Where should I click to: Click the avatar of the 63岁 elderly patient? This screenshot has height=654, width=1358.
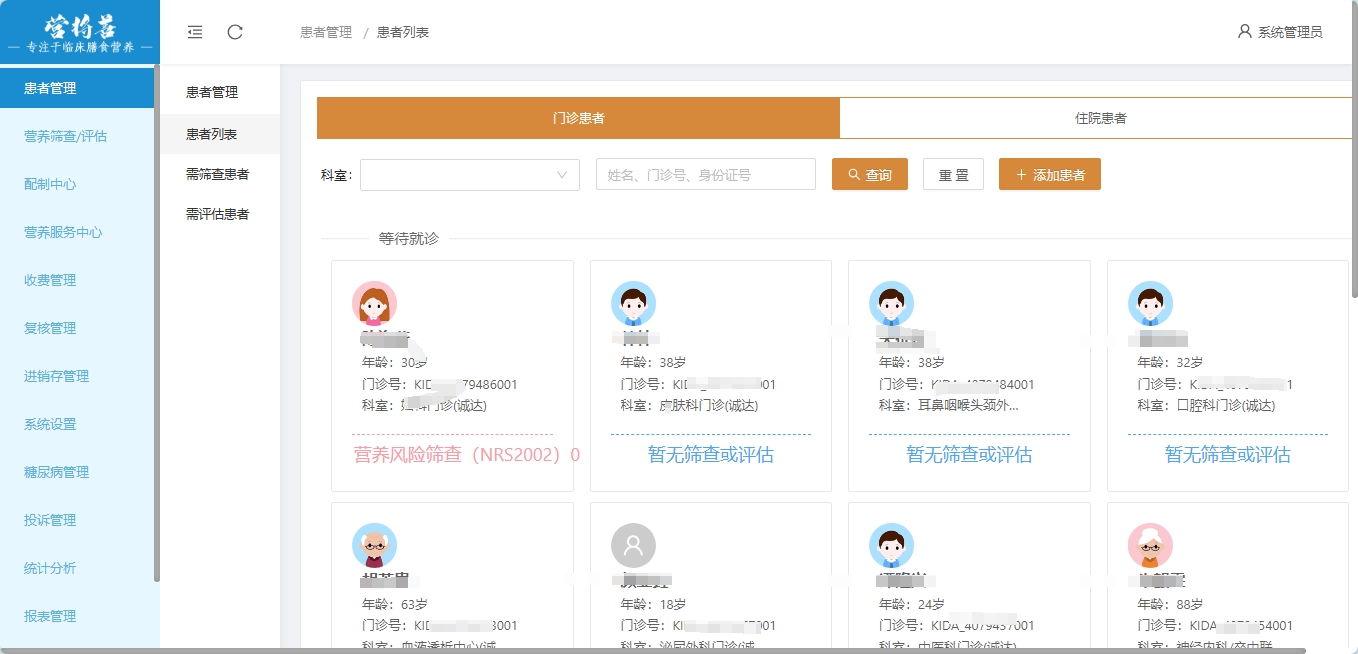click(x=374, y=545)
